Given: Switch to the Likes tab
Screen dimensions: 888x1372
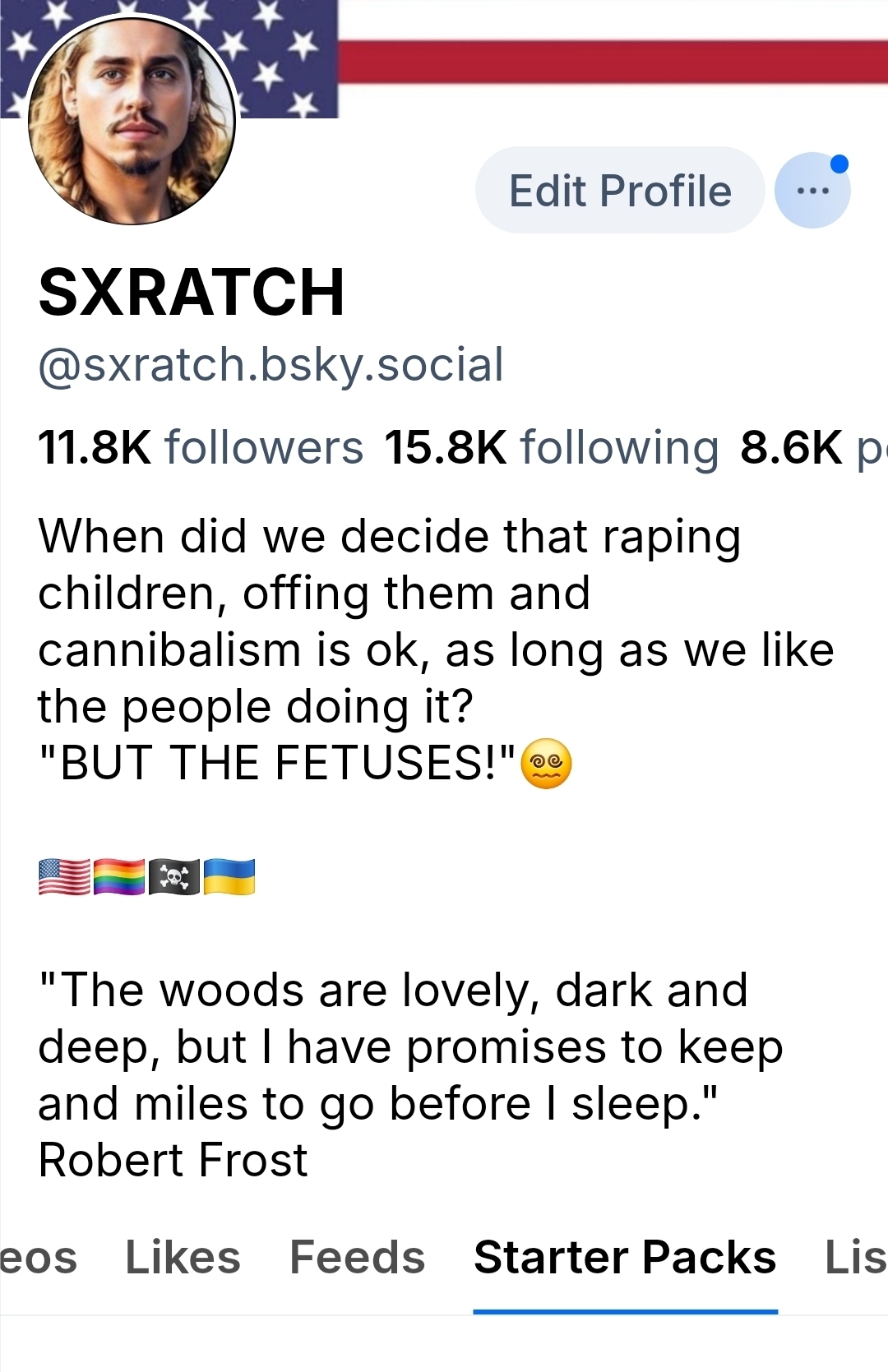Looking at the screenshot, I should (x=183, y=1257).
